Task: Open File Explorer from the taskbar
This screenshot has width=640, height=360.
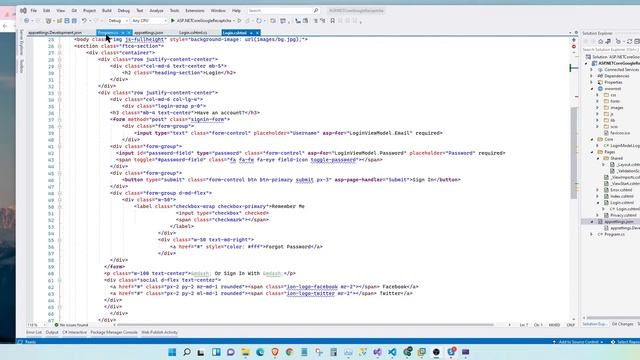Action: pyautogui.click(x=245, y=352)
